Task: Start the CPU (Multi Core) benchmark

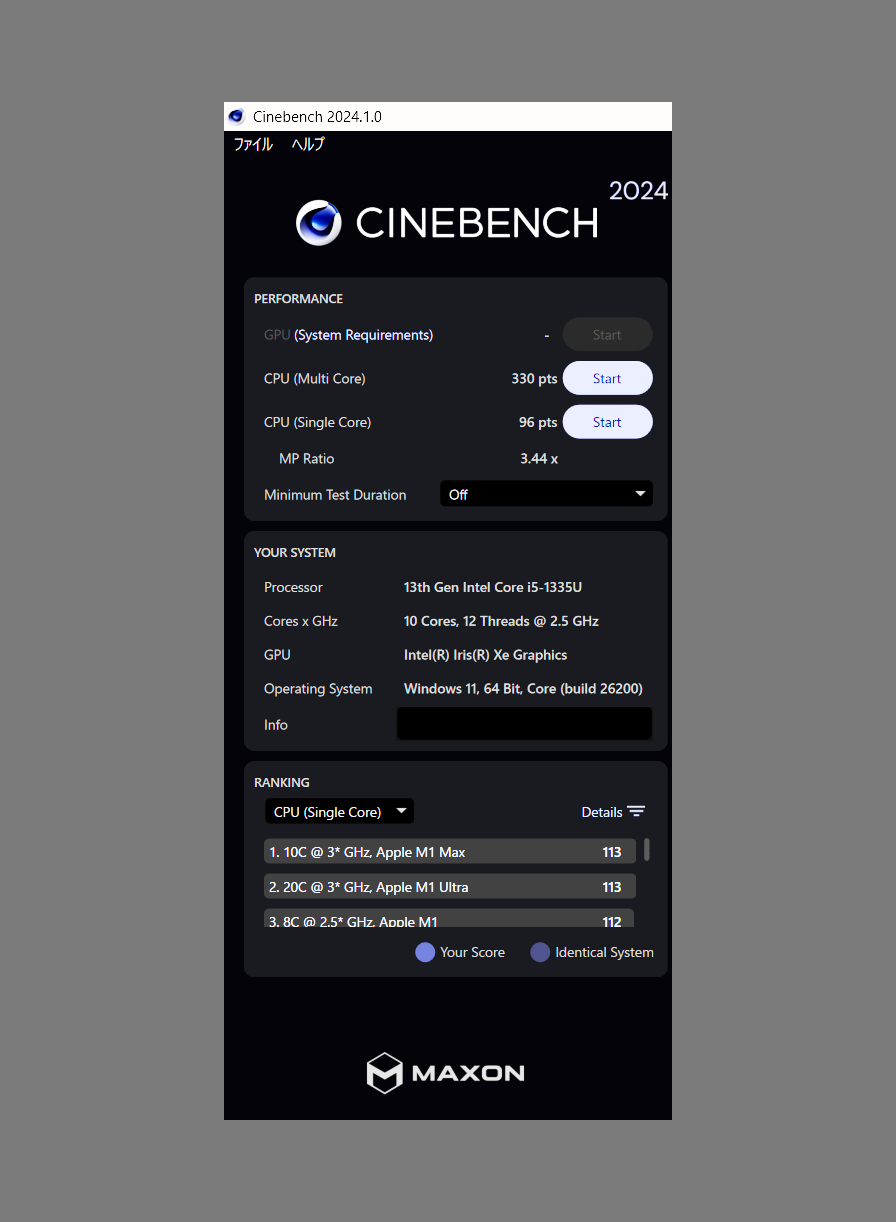Action: (x=608, y=378)
